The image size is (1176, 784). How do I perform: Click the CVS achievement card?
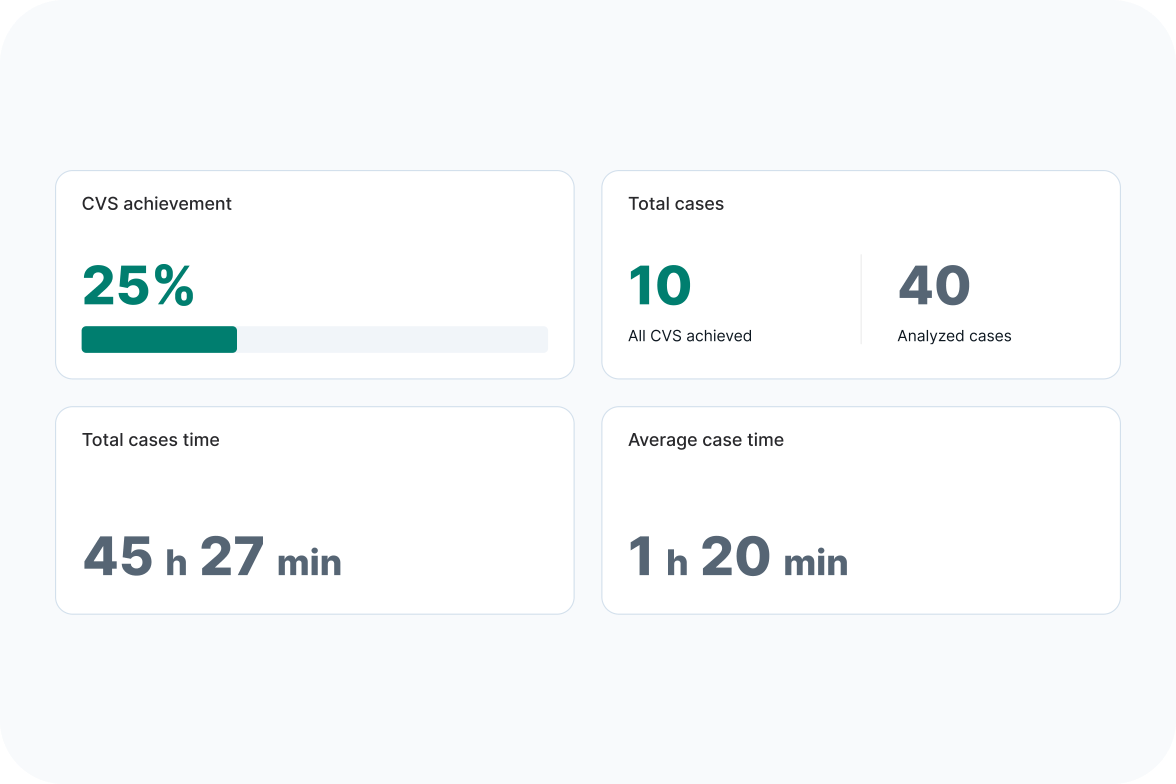tap(314, 274)
